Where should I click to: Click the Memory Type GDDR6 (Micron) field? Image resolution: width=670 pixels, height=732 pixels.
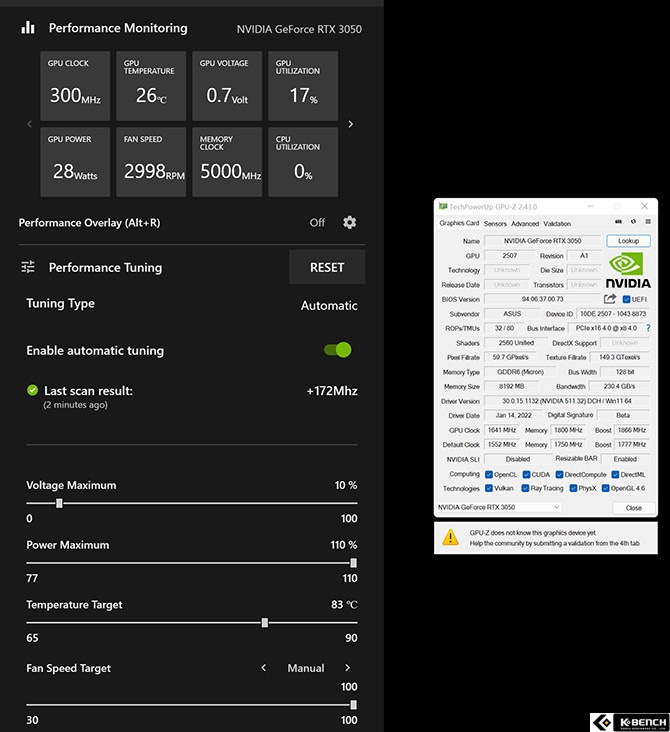(x=520, y=372)
